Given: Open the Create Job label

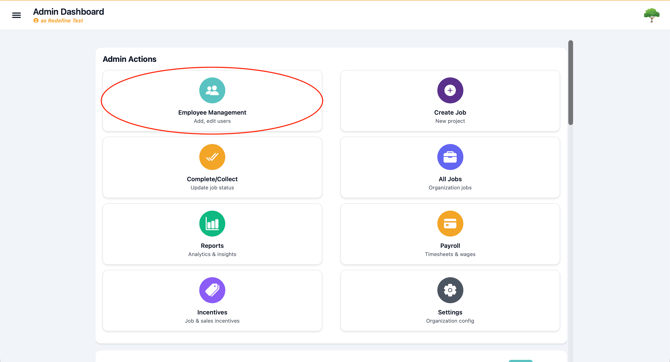Looking at the screenshot, I should [x=450, y=112].
